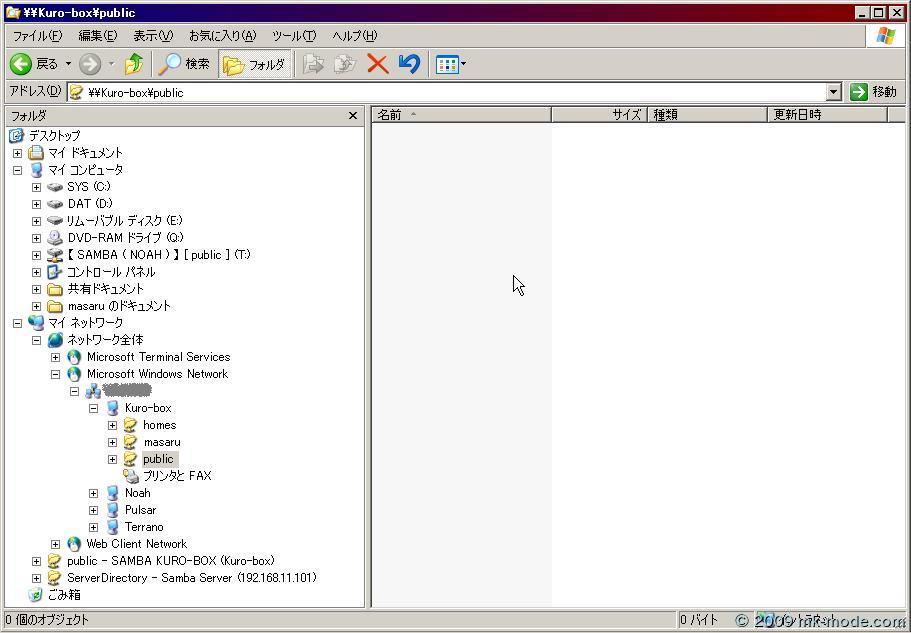Click the red Delete X icon

[377, 64]
